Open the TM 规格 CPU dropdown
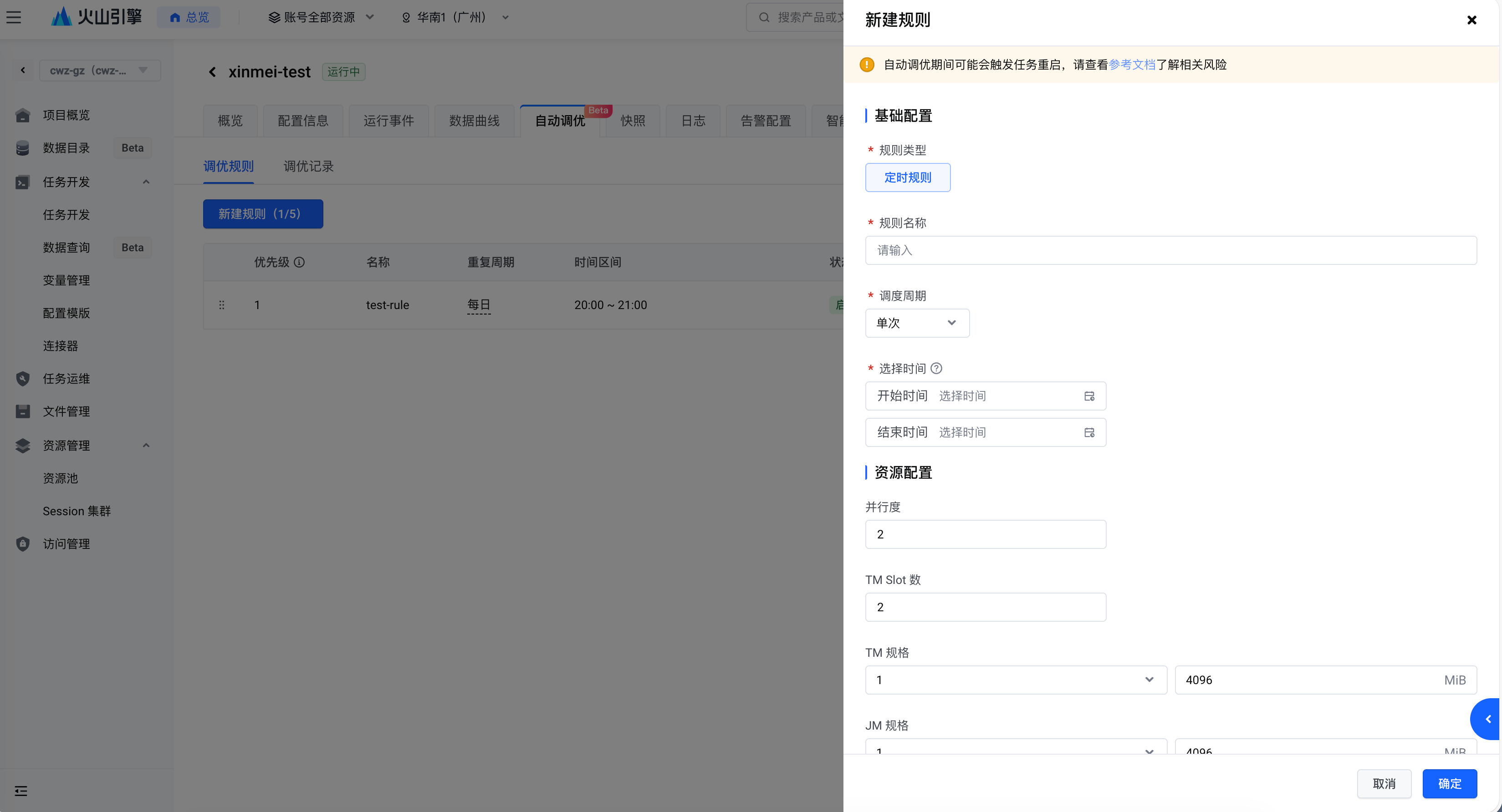Viewport: 1502px width, 812px height. 1015,680
